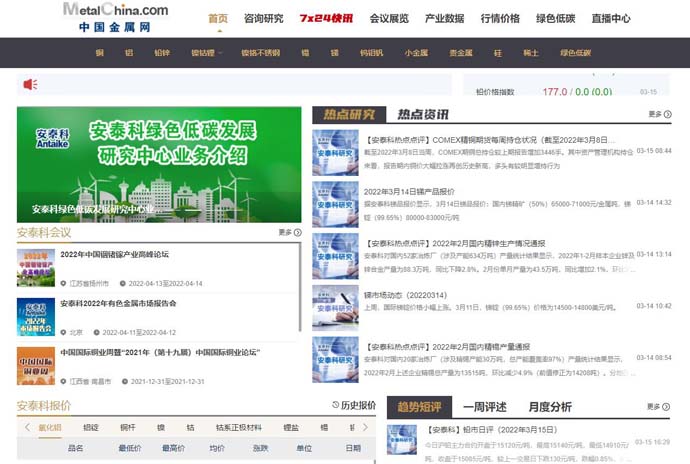690x464 pixels.
Task: Open the 历史报价 link
Action: [358, 405]
